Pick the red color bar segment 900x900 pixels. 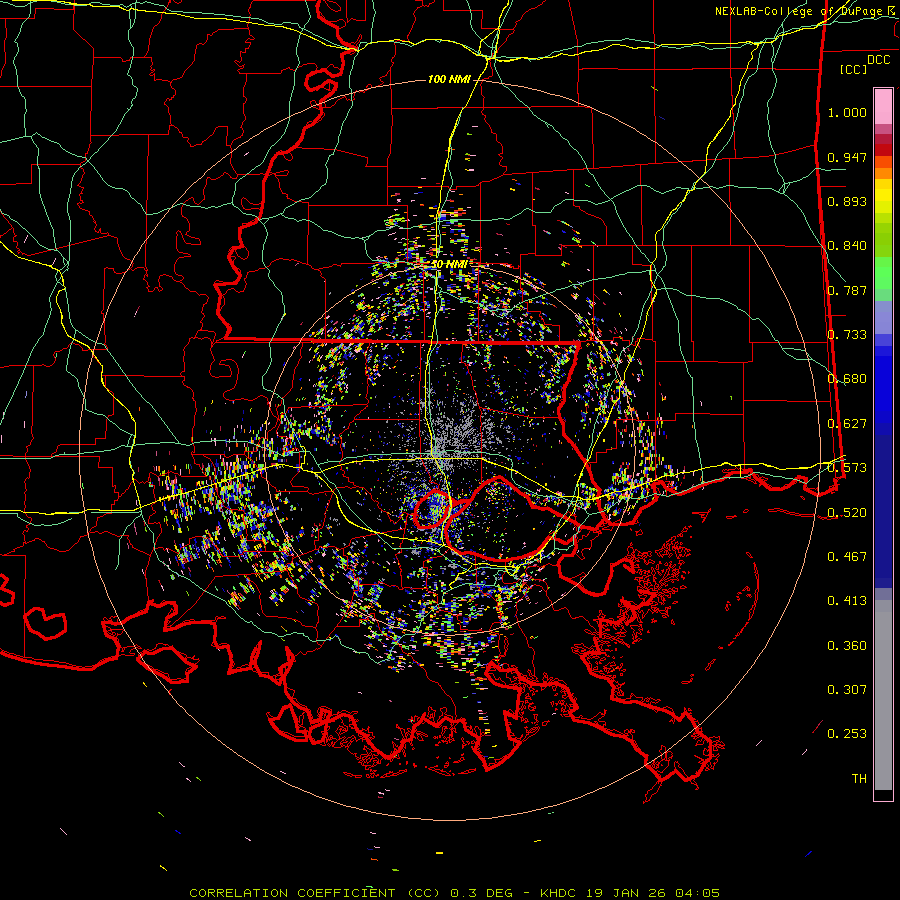tap(883, 149)
